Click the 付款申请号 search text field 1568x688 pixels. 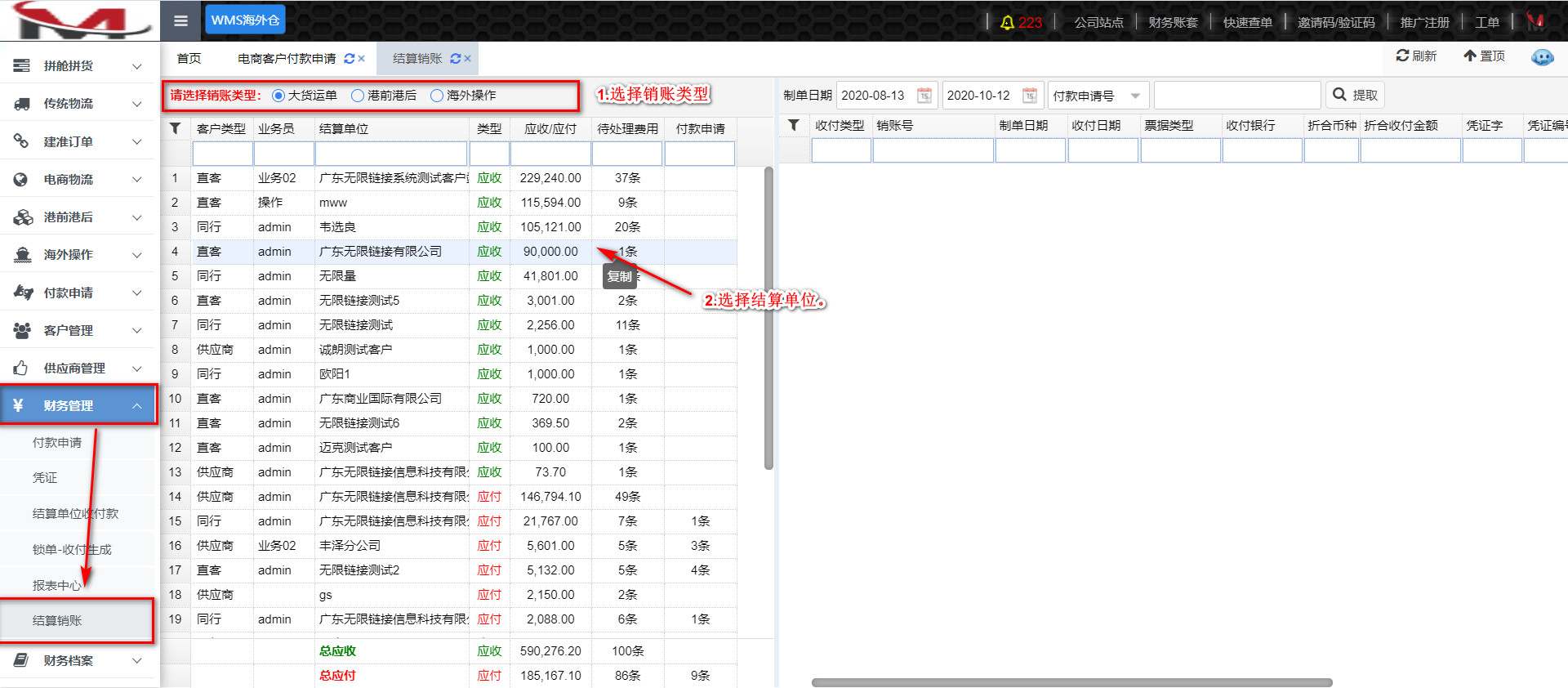click(1237, 96)
